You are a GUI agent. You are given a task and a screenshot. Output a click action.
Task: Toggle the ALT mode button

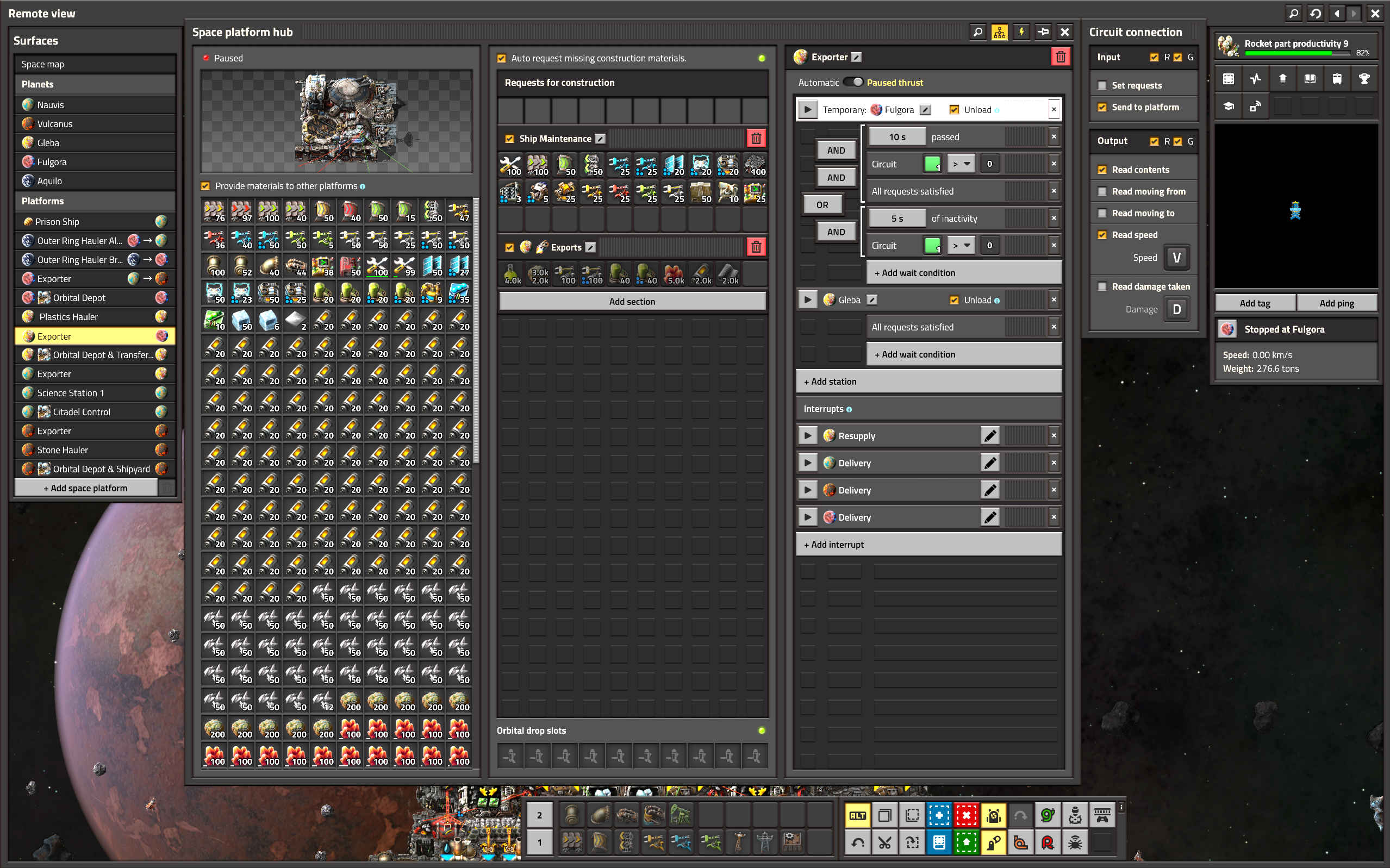click(x=857, y=815)
